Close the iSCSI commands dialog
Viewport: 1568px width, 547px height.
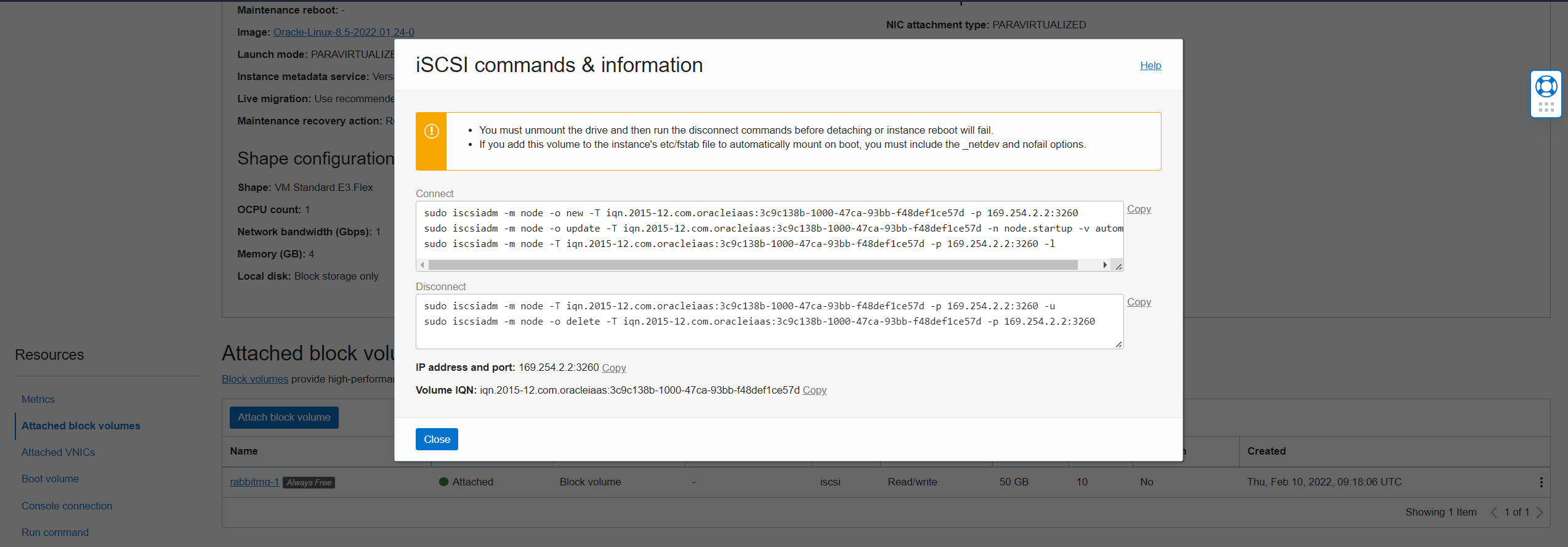pos(437,439)
